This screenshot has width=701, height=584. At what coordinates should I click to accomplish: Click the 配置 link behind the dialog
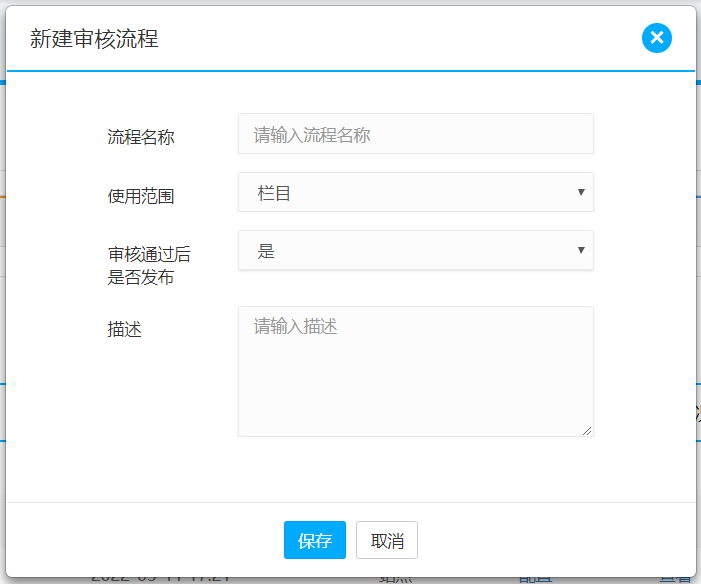pos(535,578)
